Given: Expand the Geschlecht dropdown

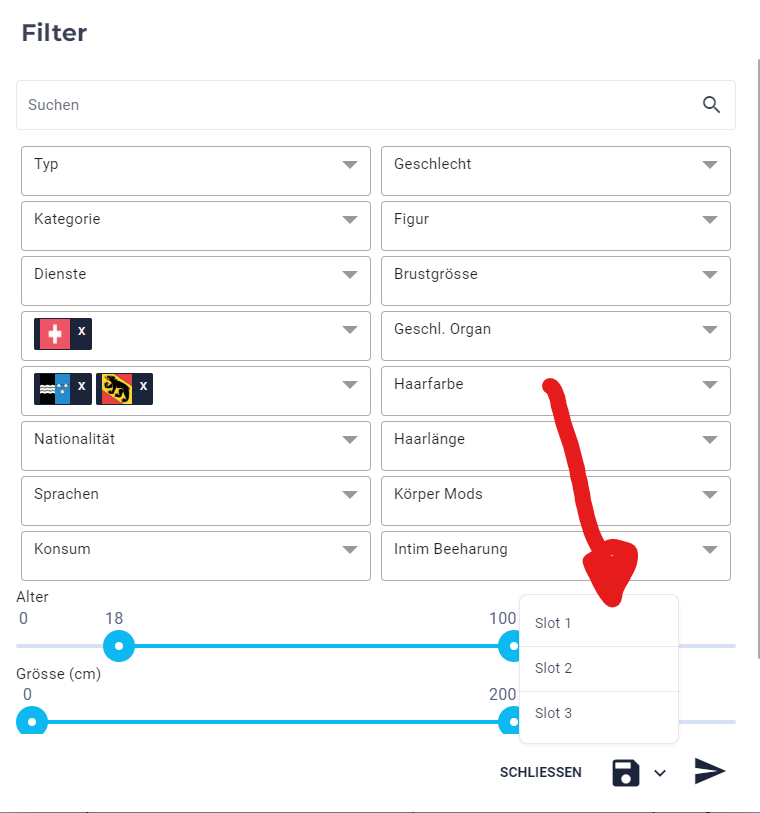Looking at the screenshot, I should tap(556, 171).
